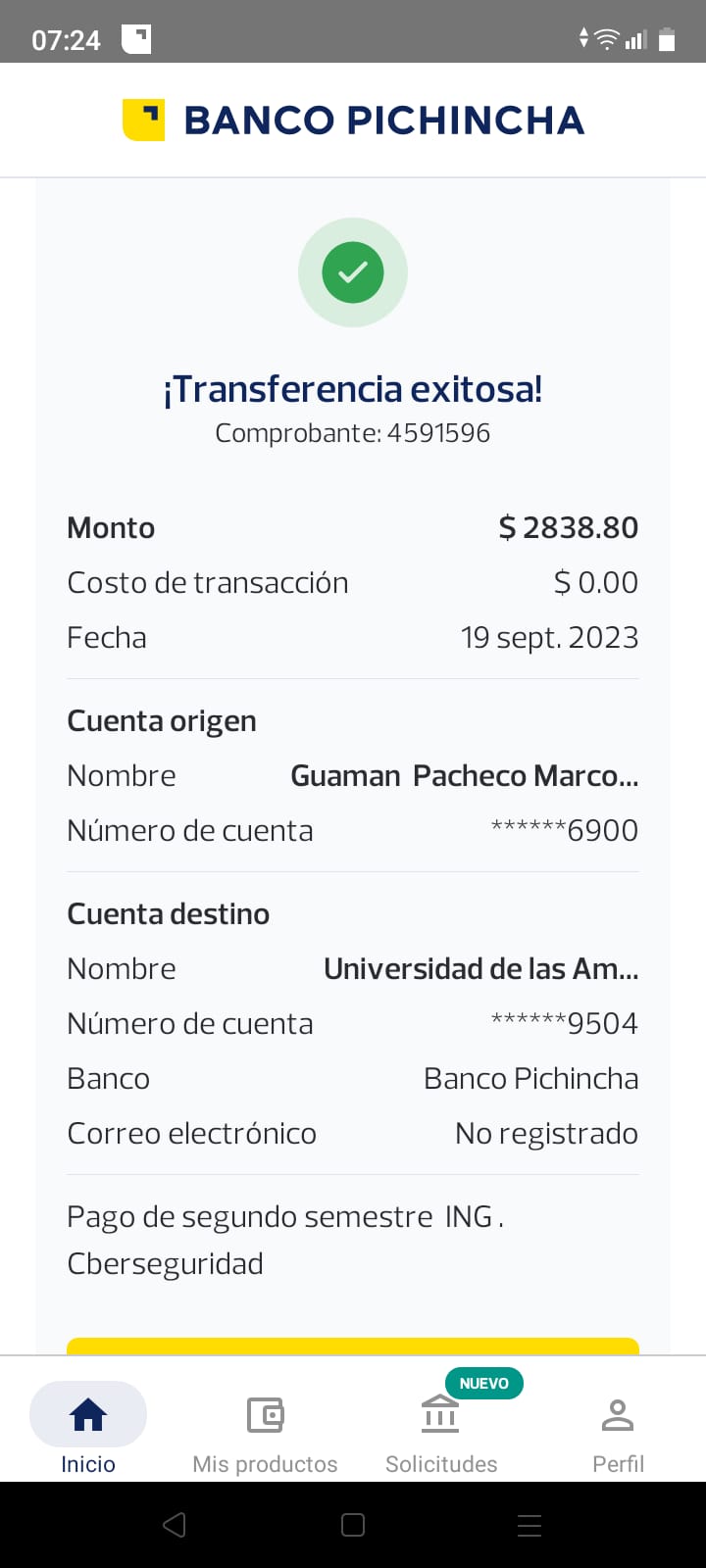Tap the Banco Pichincha yellow logo

pos(143,120)
